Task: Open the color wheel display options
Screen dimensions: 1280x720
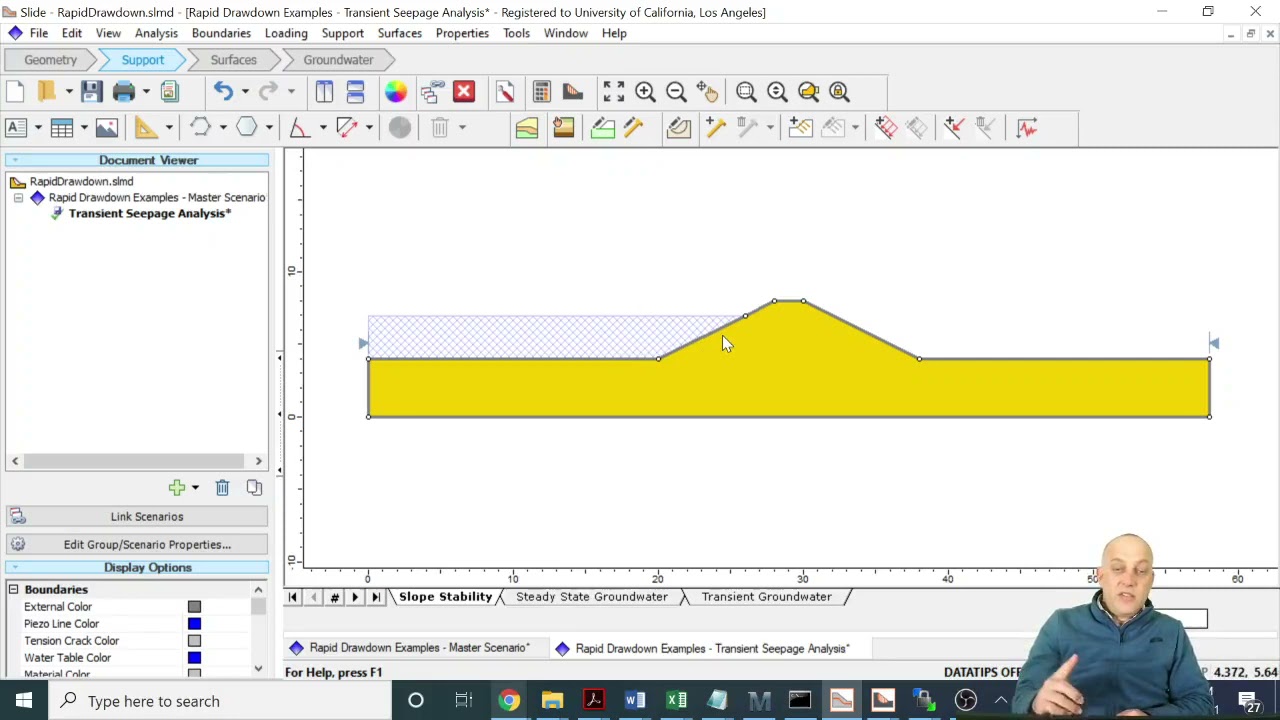Action: point(396,92)
